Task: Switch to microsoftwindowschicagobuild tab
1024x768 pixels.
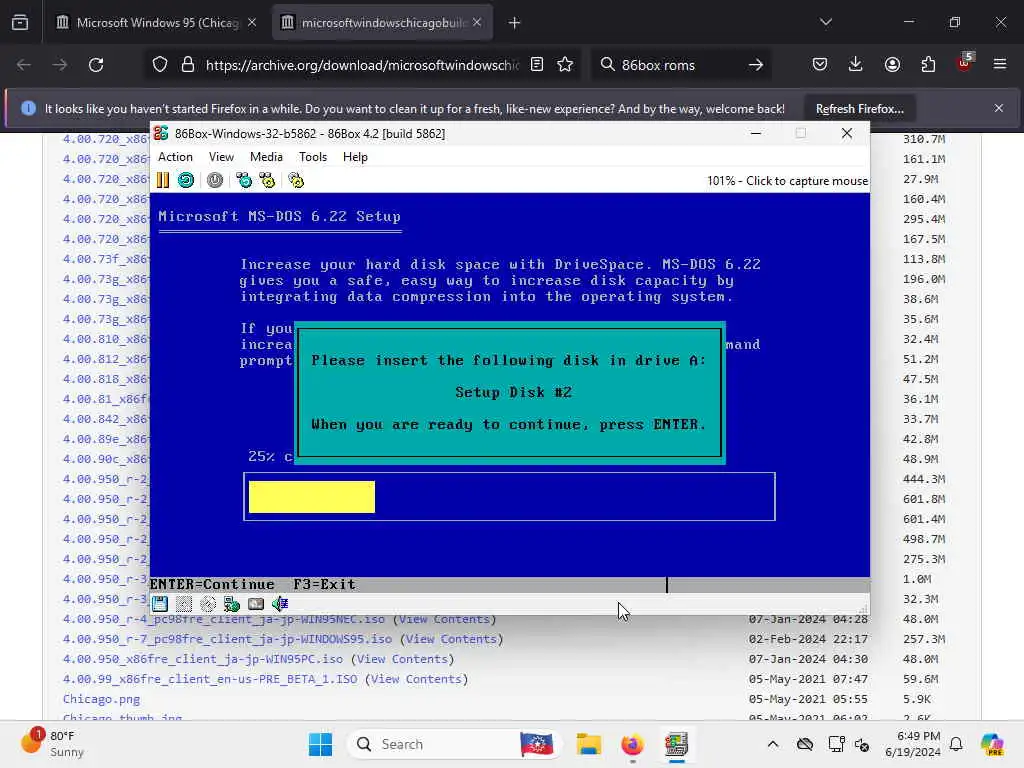Action: point(382,23)
